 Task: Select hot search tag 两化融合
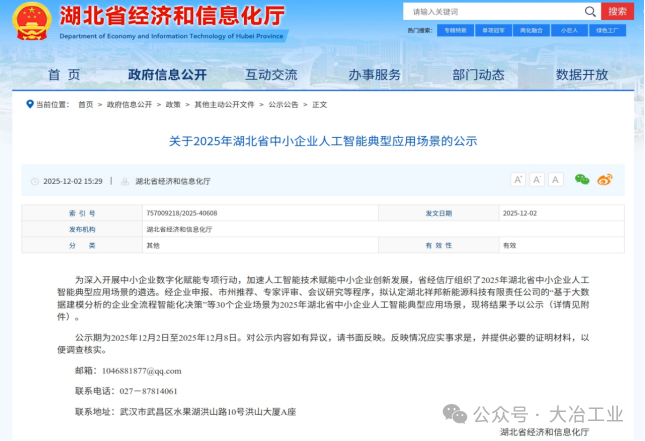(531, 30)
